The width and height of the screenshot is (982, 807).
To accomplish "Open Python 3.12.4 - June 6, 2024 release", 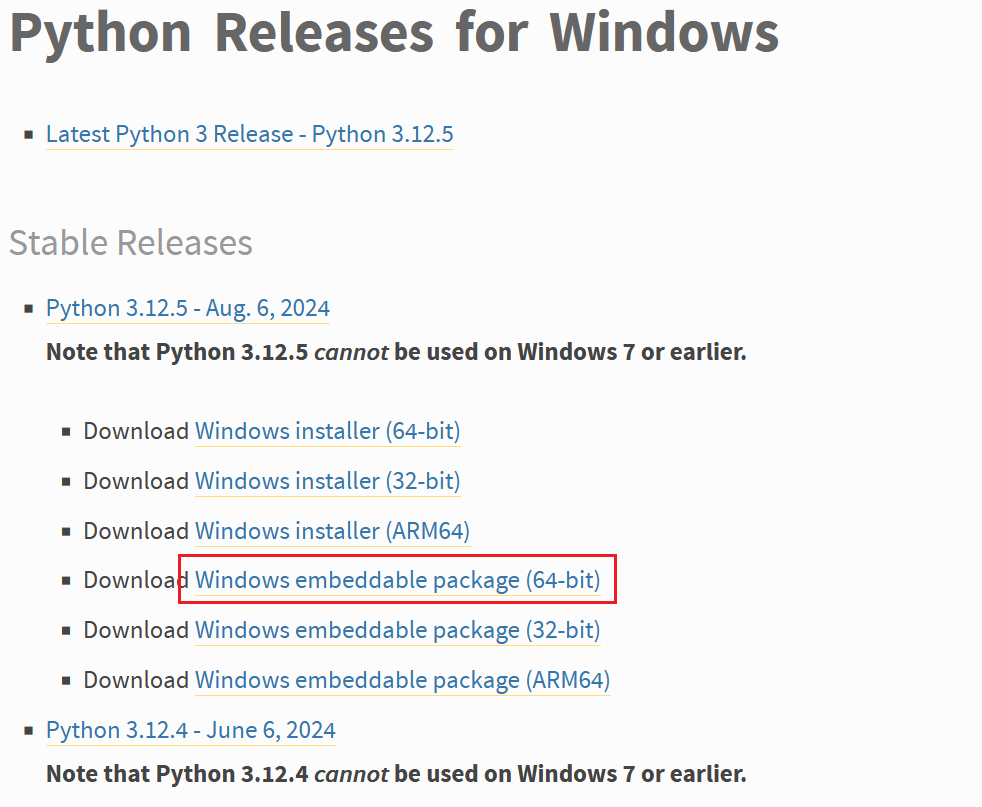I will (x=190, y=730).
